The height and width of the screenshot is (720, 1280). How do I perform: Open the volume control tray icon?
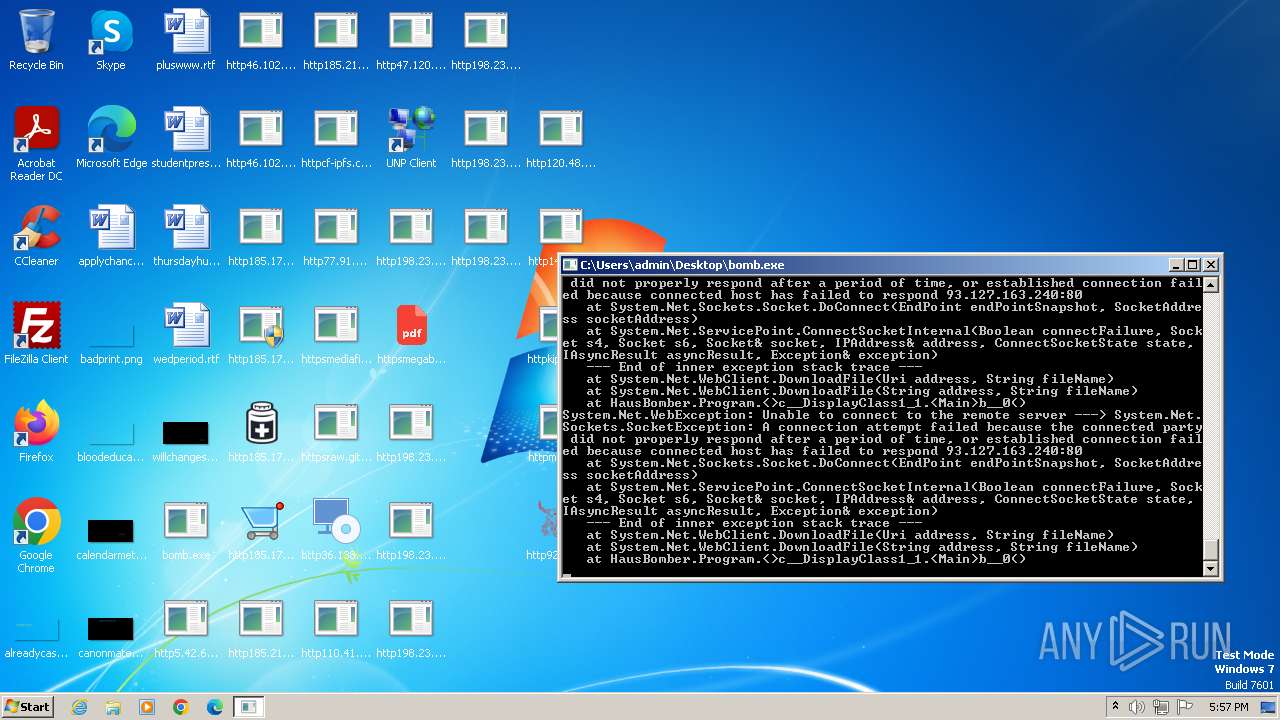point(1137,707)
